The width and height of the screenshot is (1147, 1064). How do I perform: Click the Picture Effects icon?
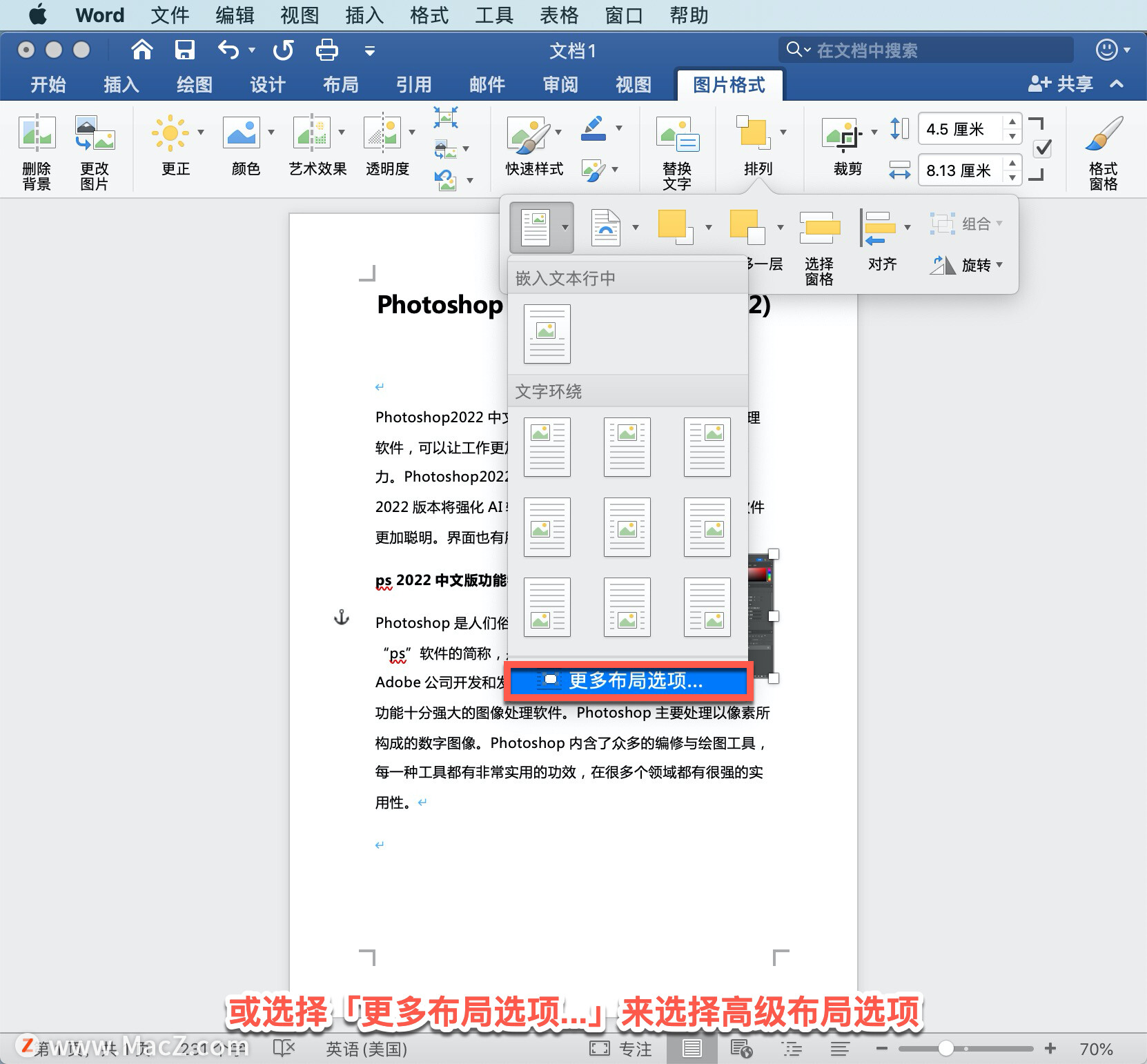(x=594, y=170)
